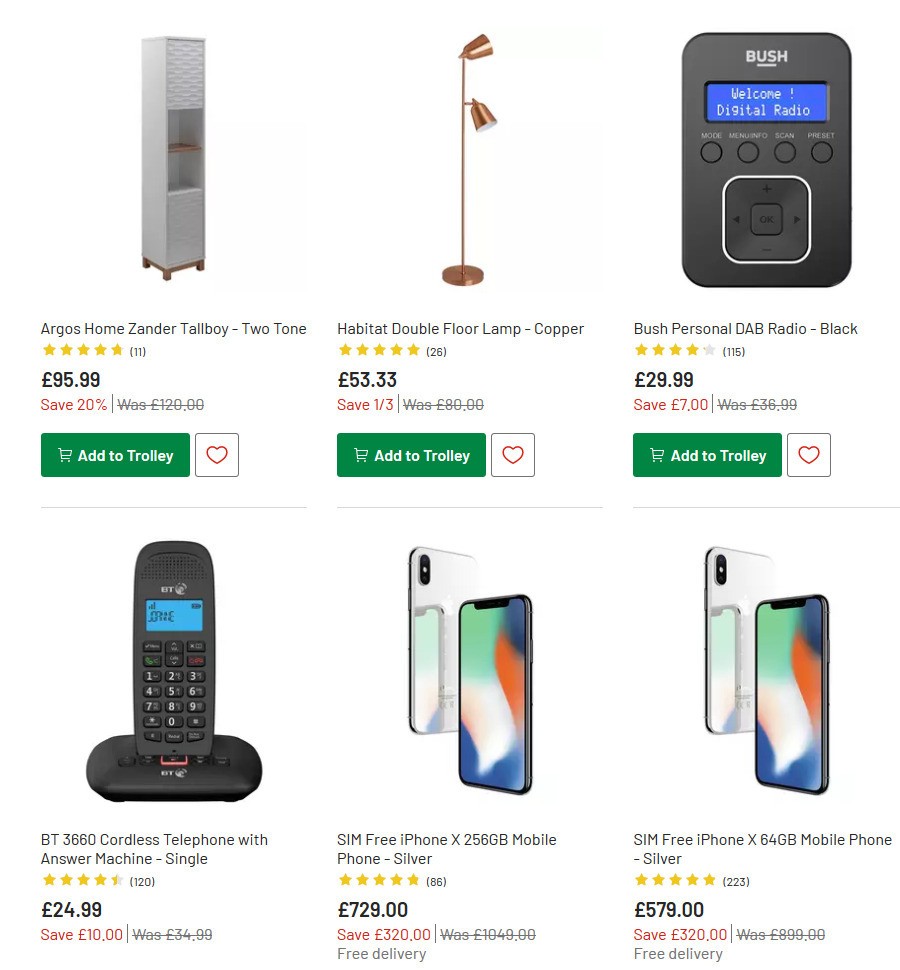Viewport: 900px width, 970px height.
Task: Click the BT 3660 telephone product photo
Action: click(173, 670)
